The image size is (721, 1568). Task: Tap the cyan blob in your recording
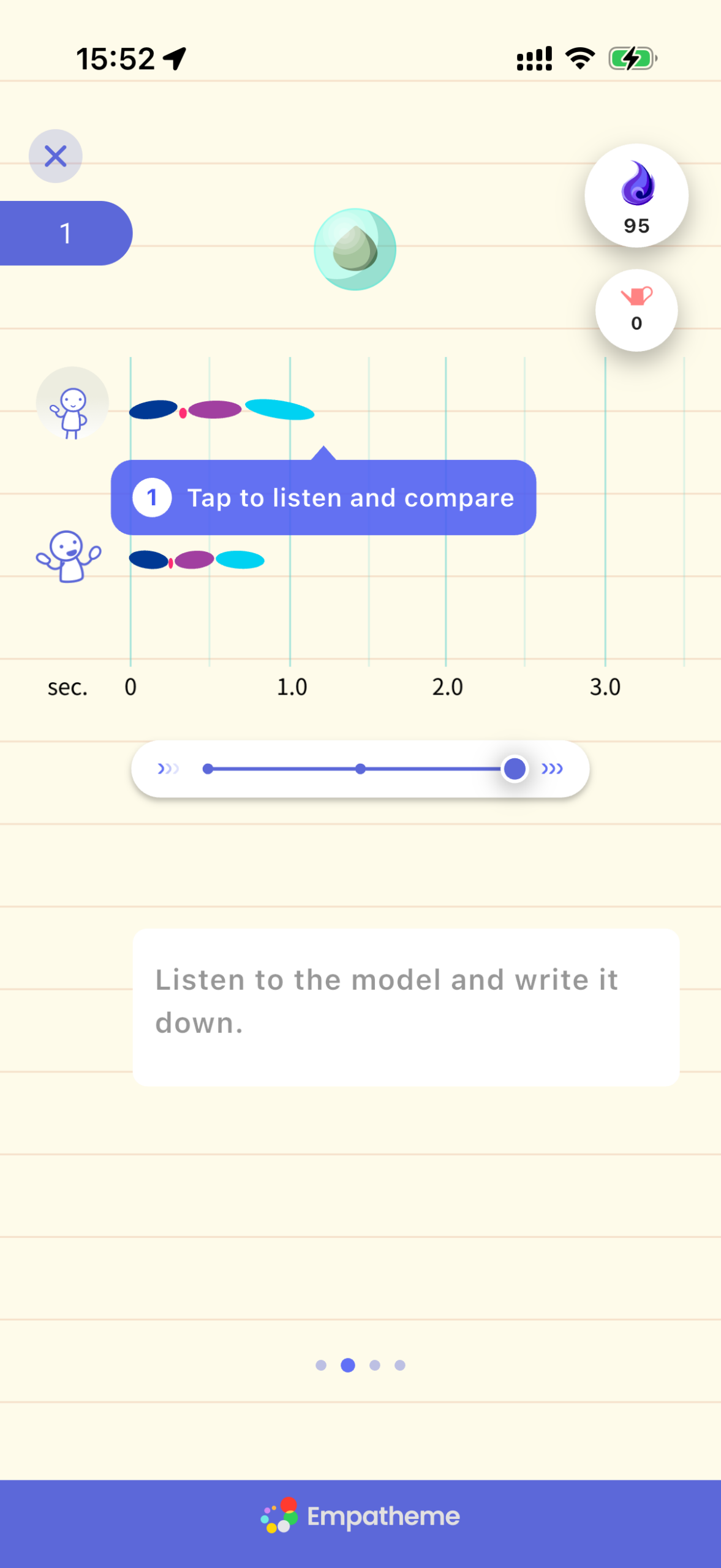tap(240, 560)
